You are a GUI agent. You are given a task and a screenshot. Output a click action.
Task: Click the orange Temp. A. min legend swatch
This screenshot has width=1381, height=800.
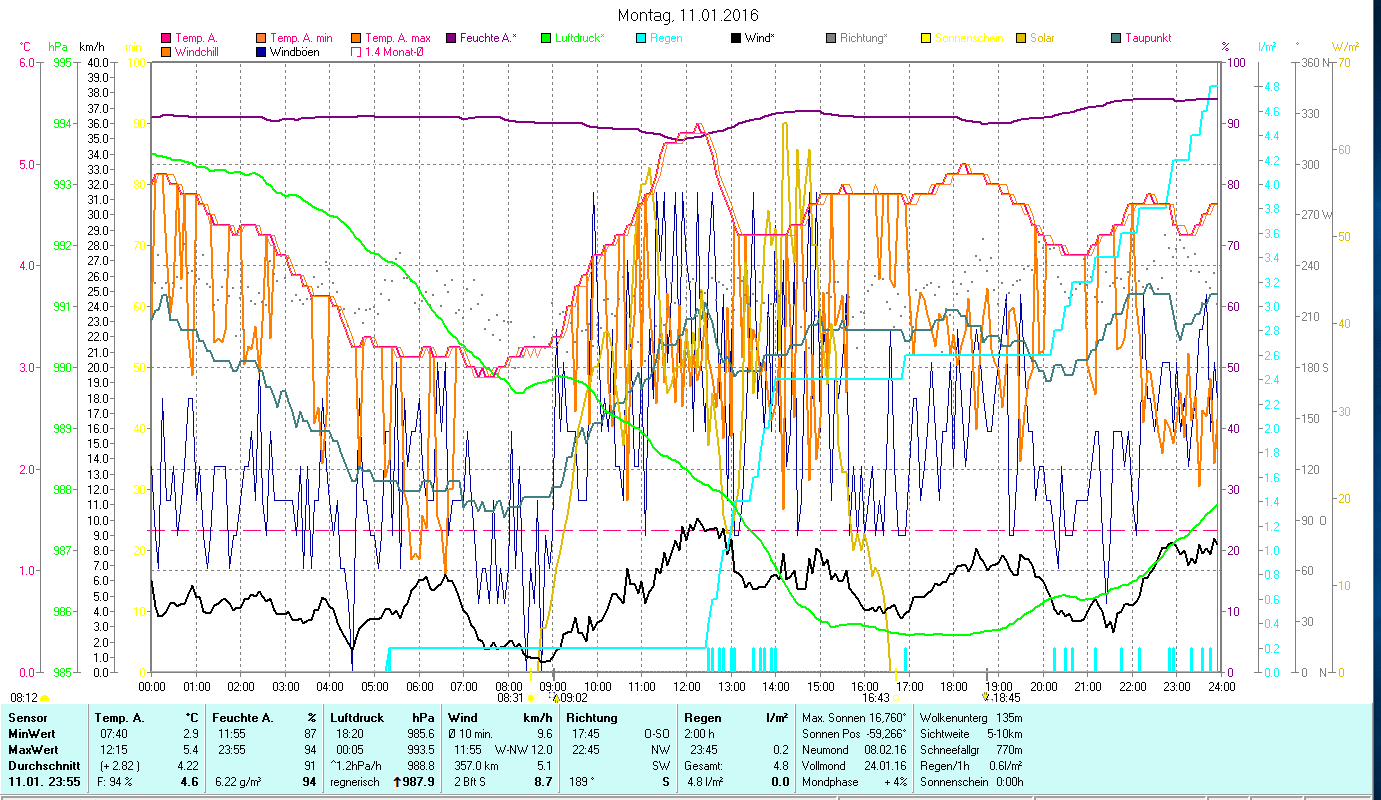tap(262, 38)
